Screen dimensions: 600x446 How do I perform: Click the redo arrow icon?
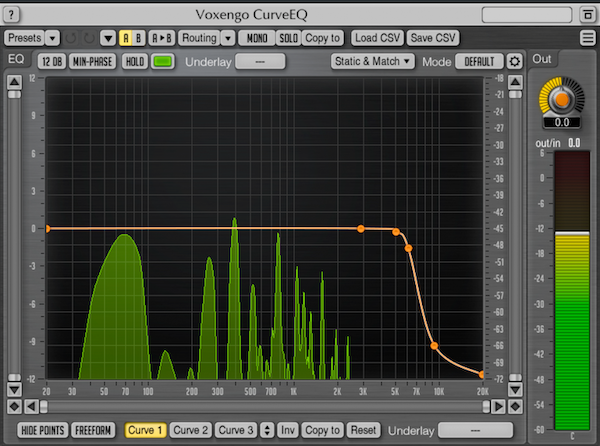[x=89, y=38]
